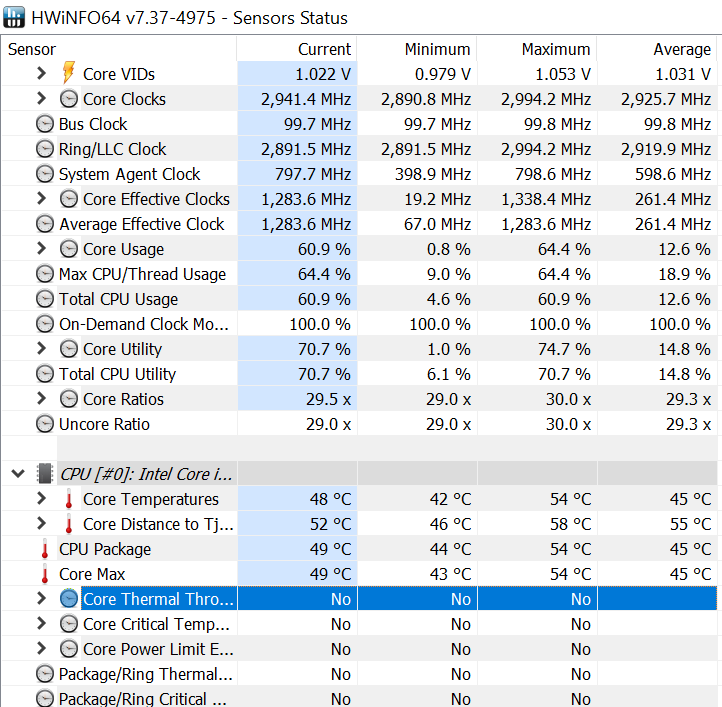This screenshot has height=707, width=722.
Task: Select the Total CPU Utility label
Action: [117, 374]
